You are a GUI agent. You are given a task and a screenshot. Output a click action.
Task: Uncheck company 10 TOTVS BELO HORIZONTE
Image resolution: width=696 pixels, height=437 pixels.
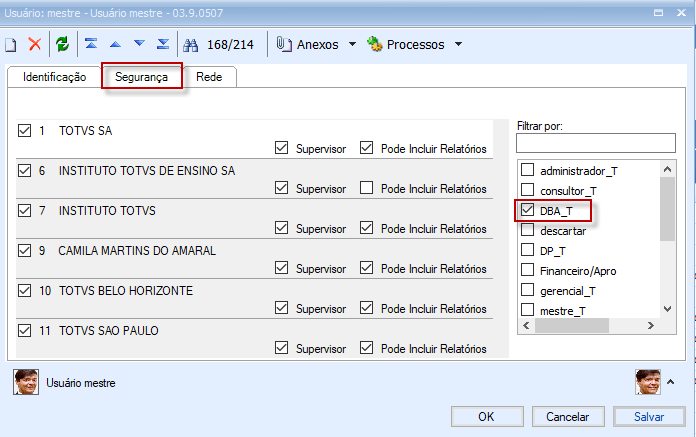[24, 290]
